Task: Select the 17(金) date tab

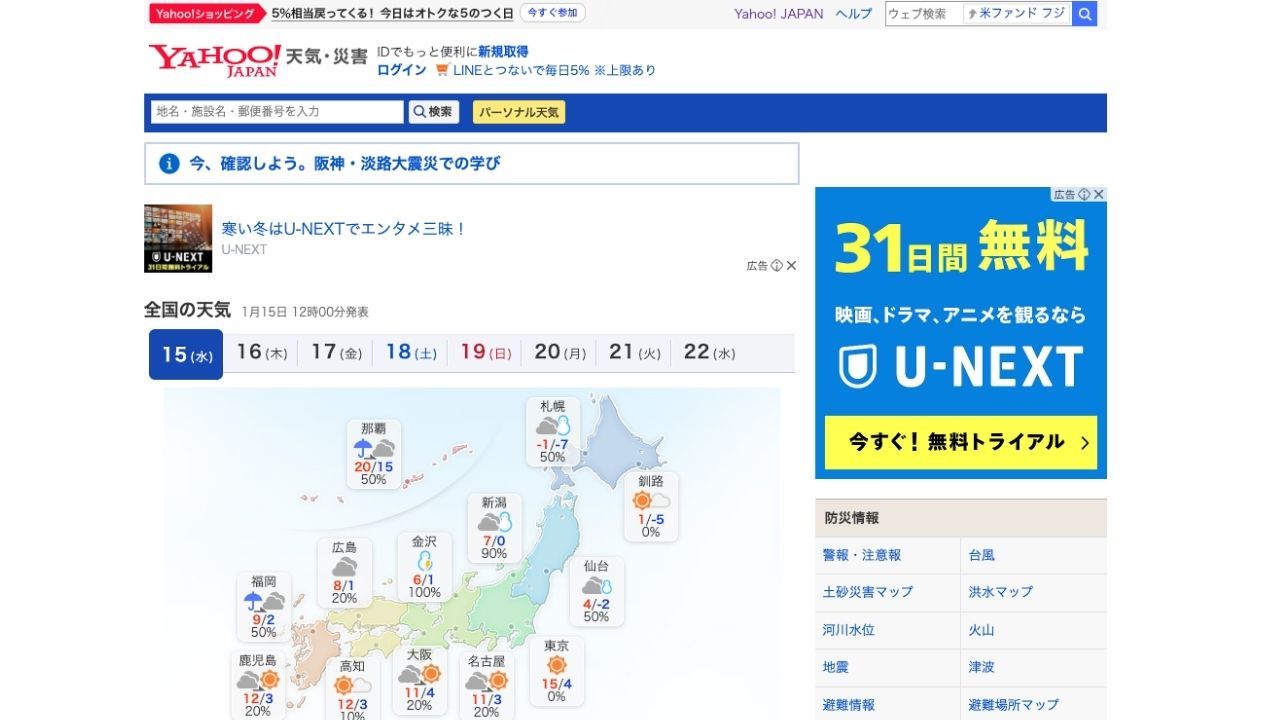Action: click(x=336, y=352)
